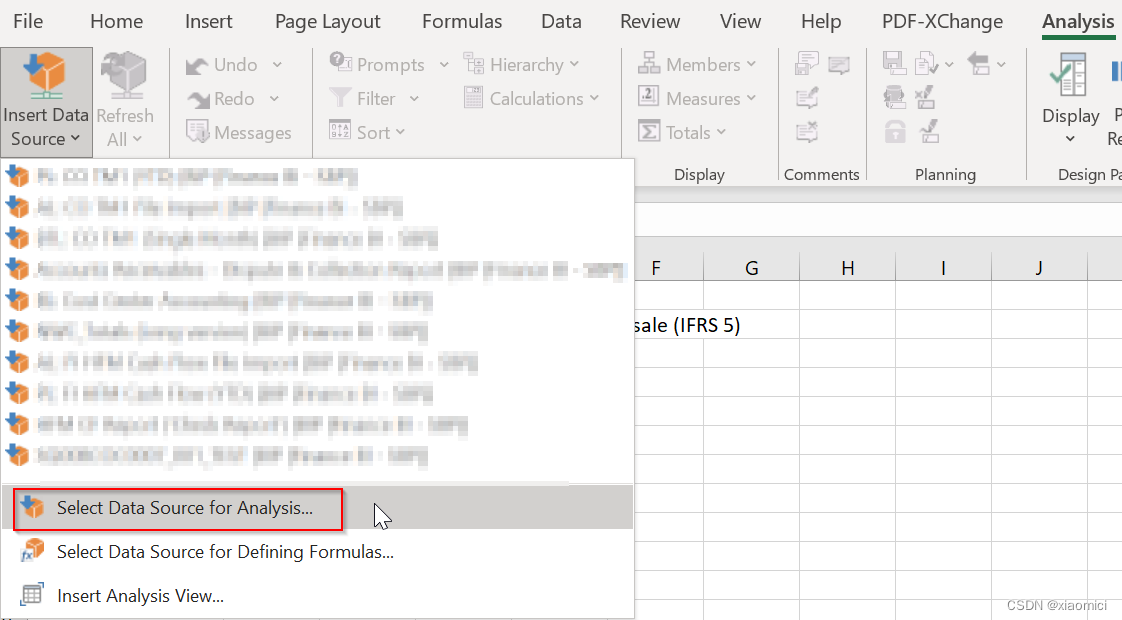Open the PDF-XChange ribbon tab
This screenshot has width=1122, height=620.
pos(941,21)
